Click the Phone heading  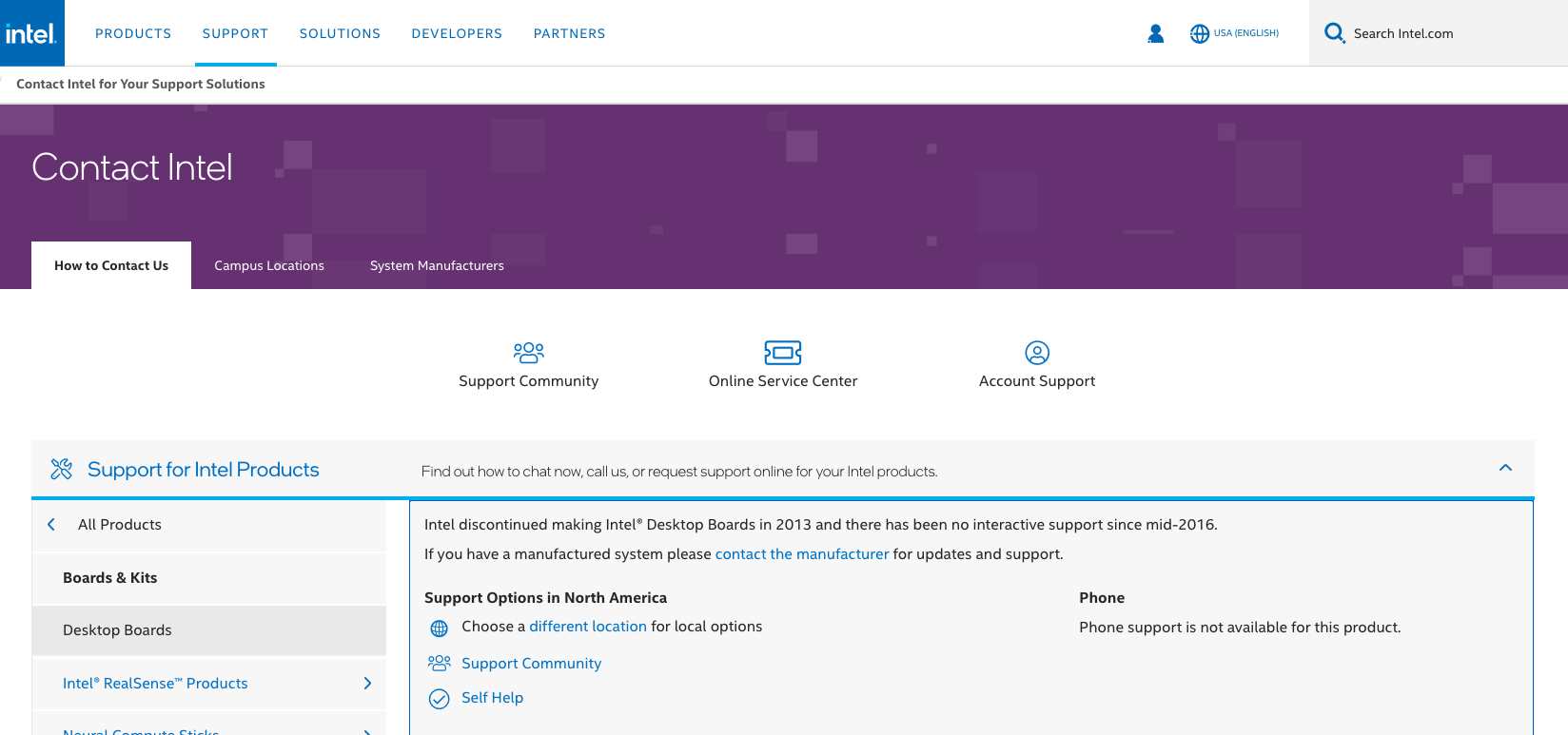[1102, 598]
